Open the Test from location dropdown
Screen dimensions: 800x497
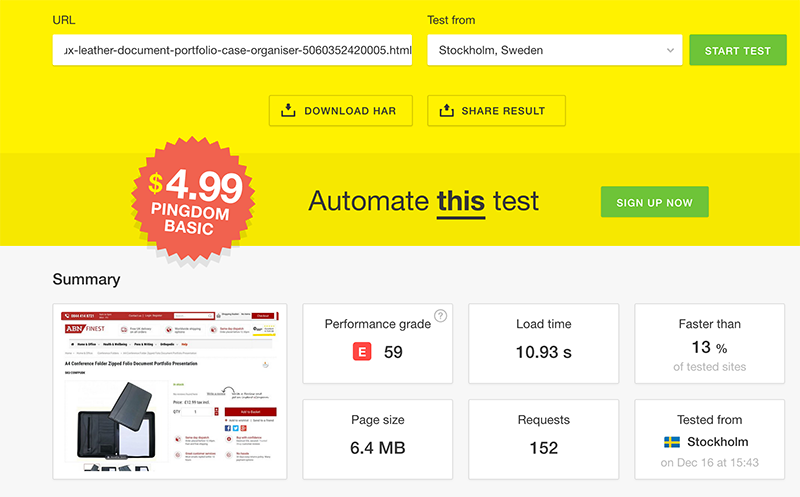coord(555,50)
